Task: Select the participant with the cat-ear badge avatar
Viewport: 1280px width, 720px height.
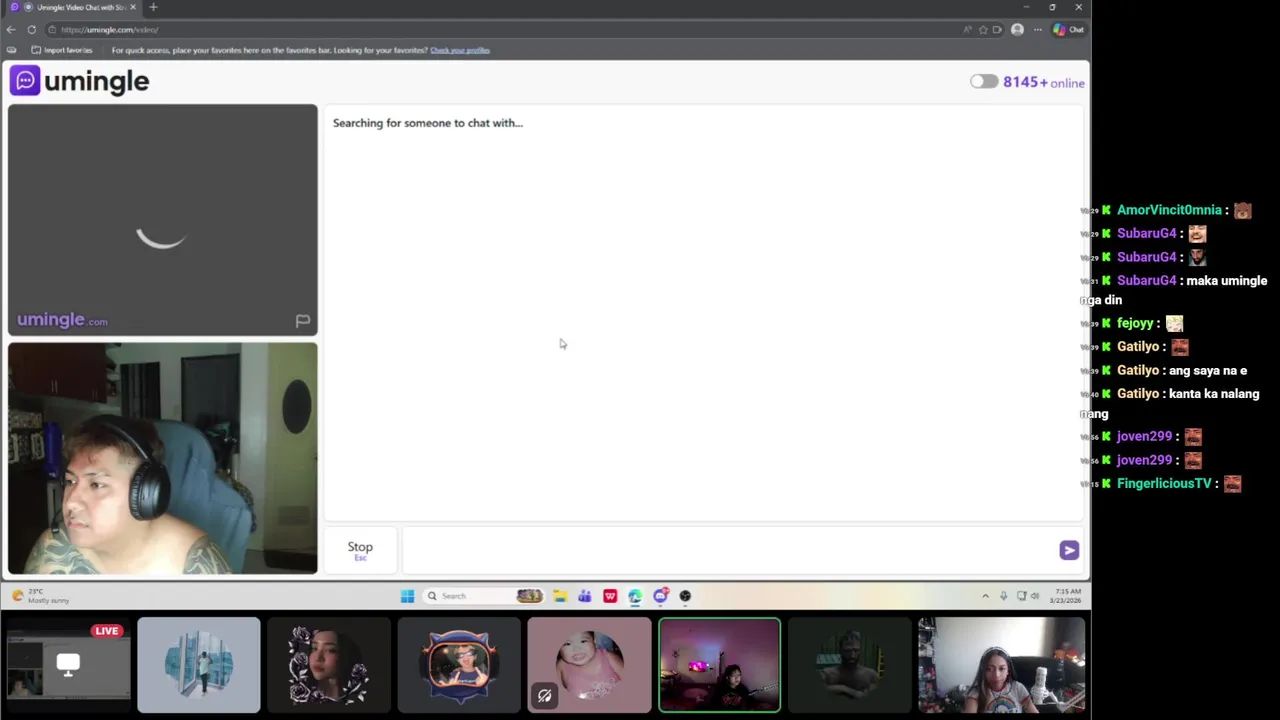Action: [x=459, y=665]
